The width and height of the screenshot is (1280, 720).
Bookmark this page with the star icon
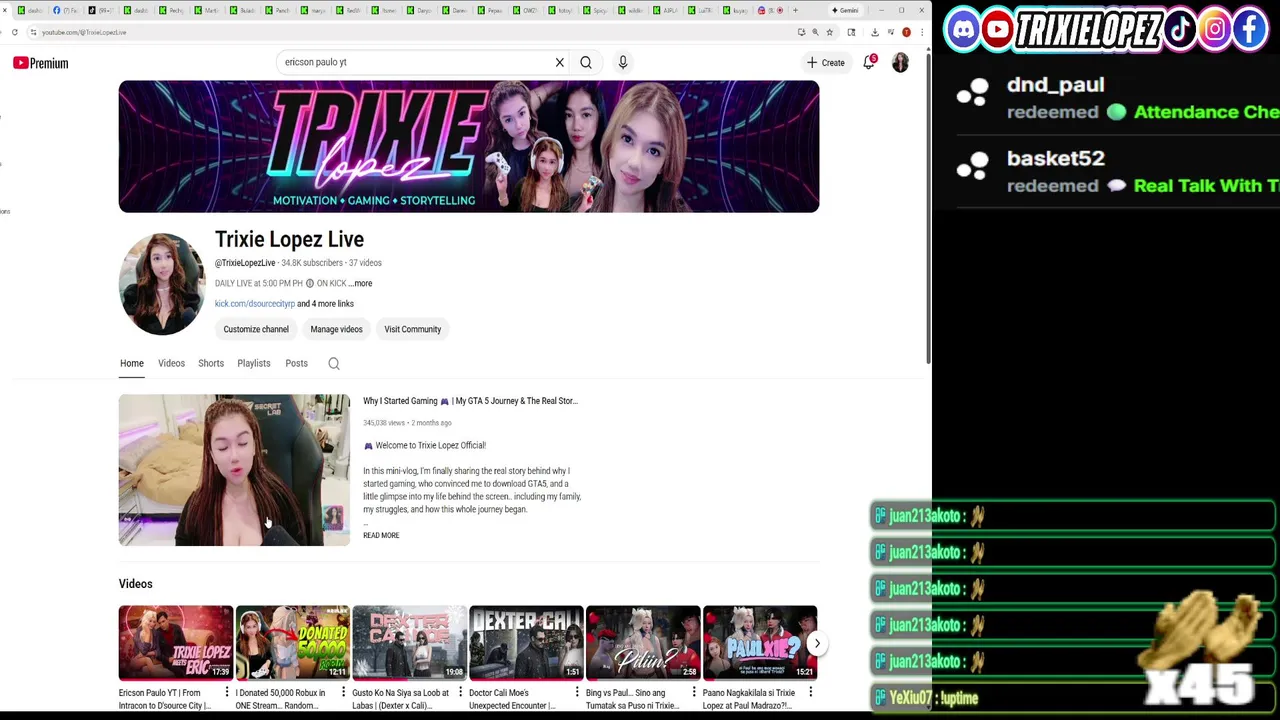point(829,32)
